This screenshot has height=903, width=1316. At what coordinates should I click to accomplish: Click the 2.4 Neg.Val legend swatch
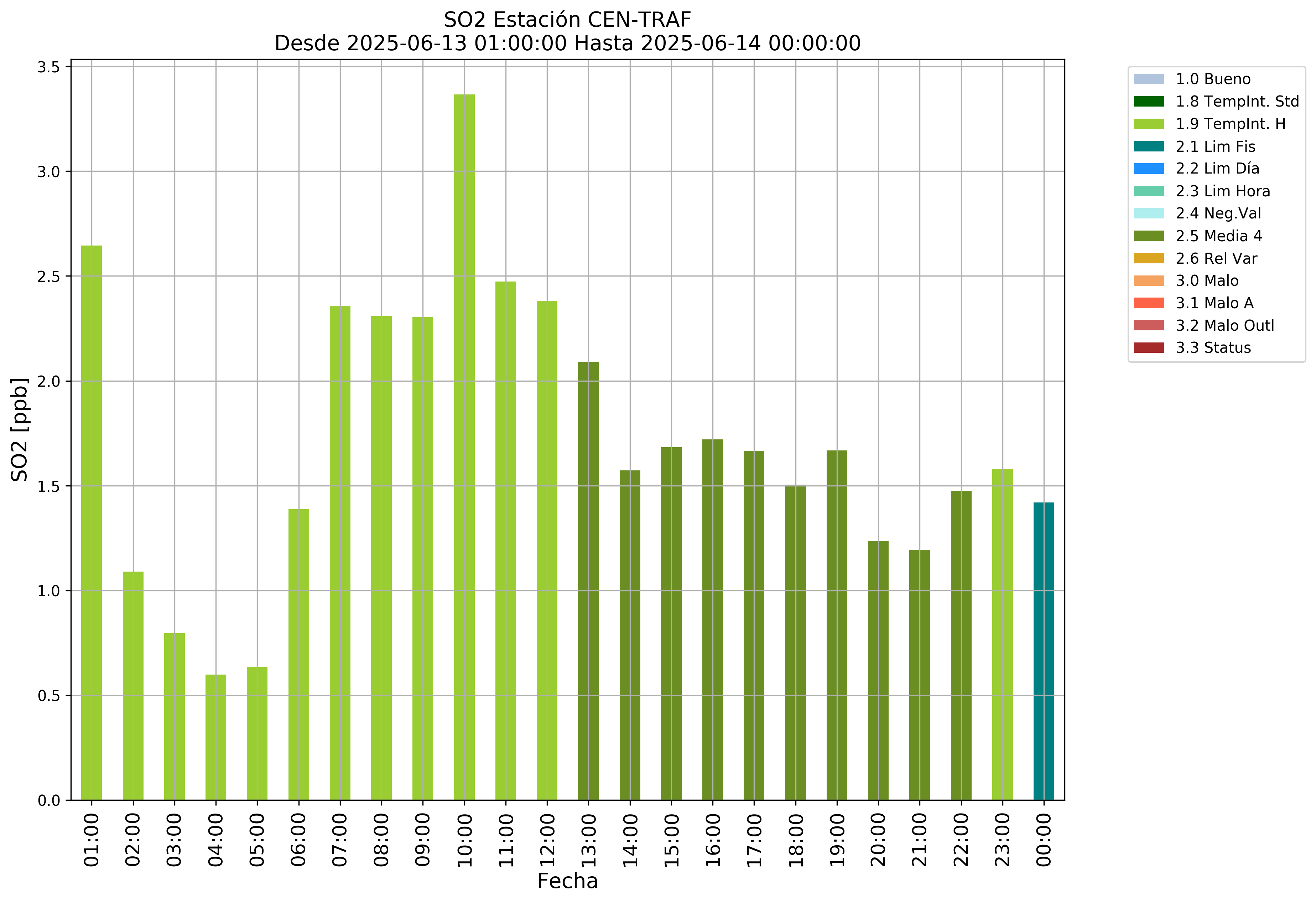pos(1148,213)
